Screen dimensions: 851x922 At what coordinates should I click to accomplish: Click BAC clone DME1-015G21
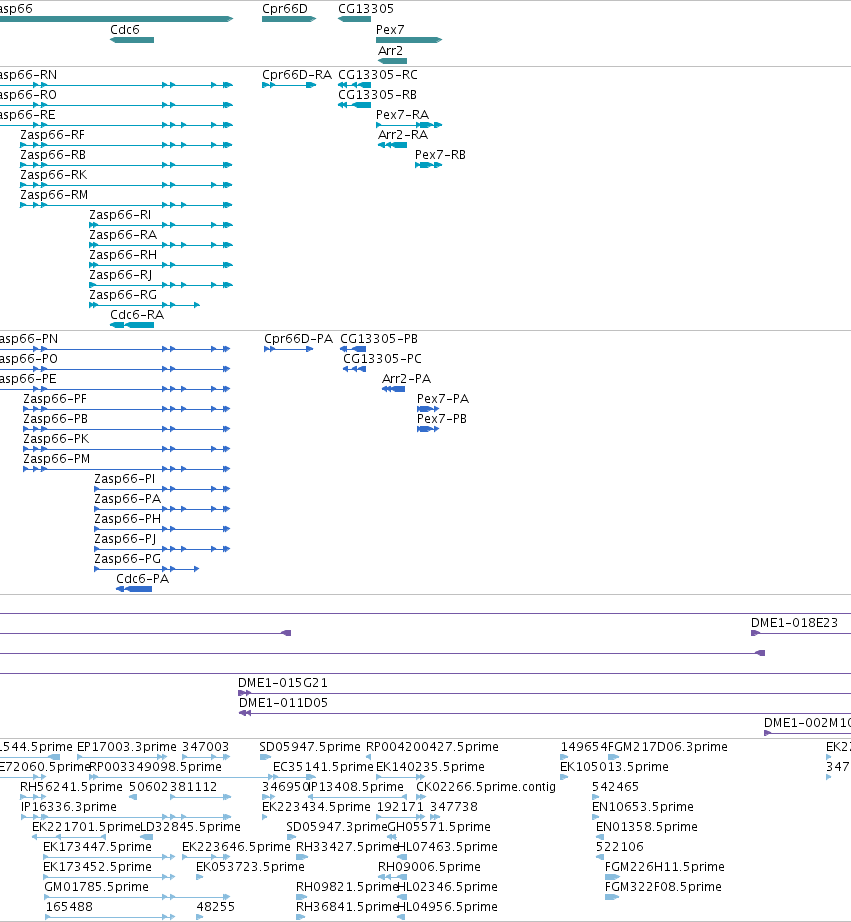283,683
